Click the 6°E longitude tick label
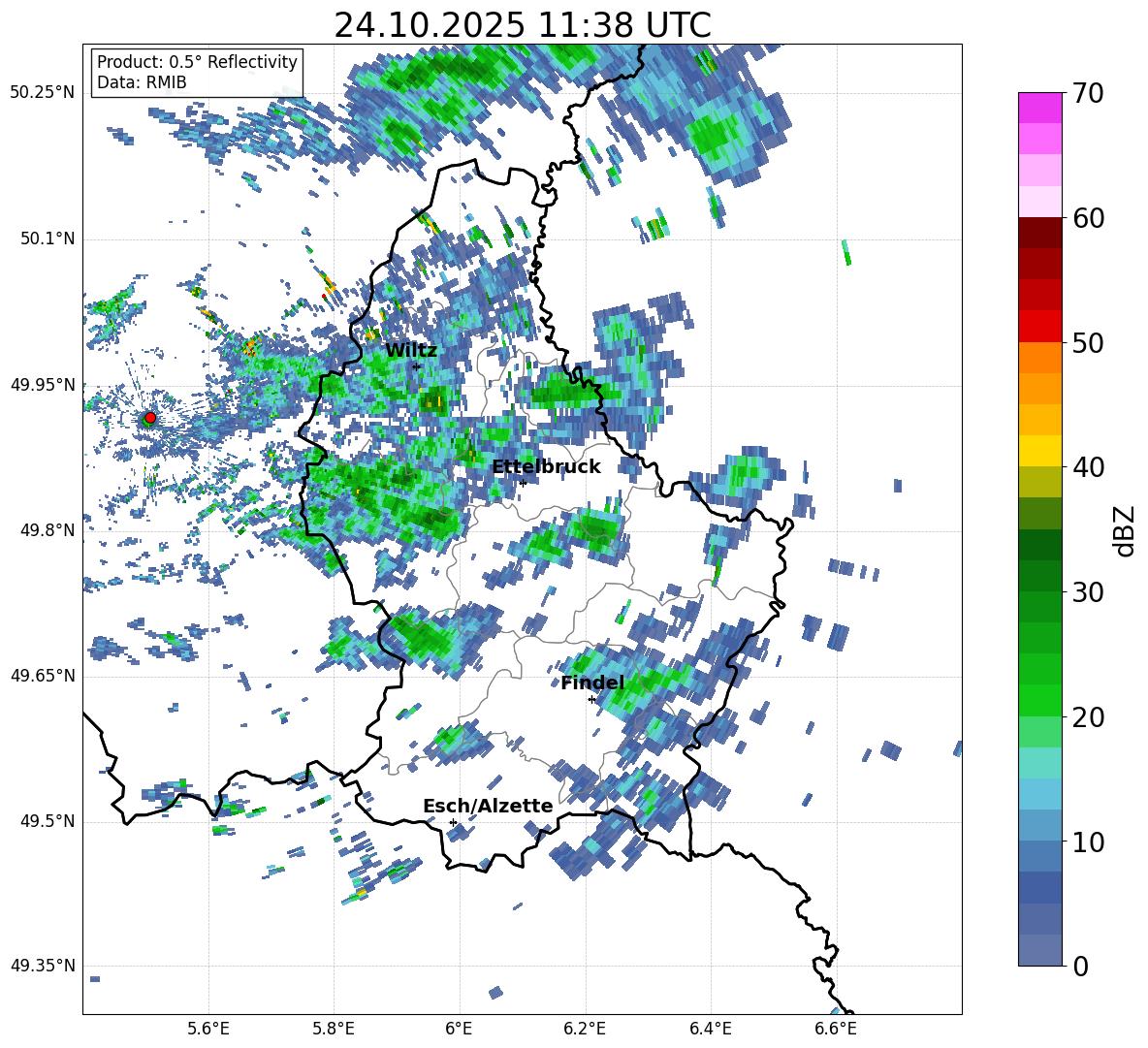1148x1048 pixels. (x=459, y=1029)
